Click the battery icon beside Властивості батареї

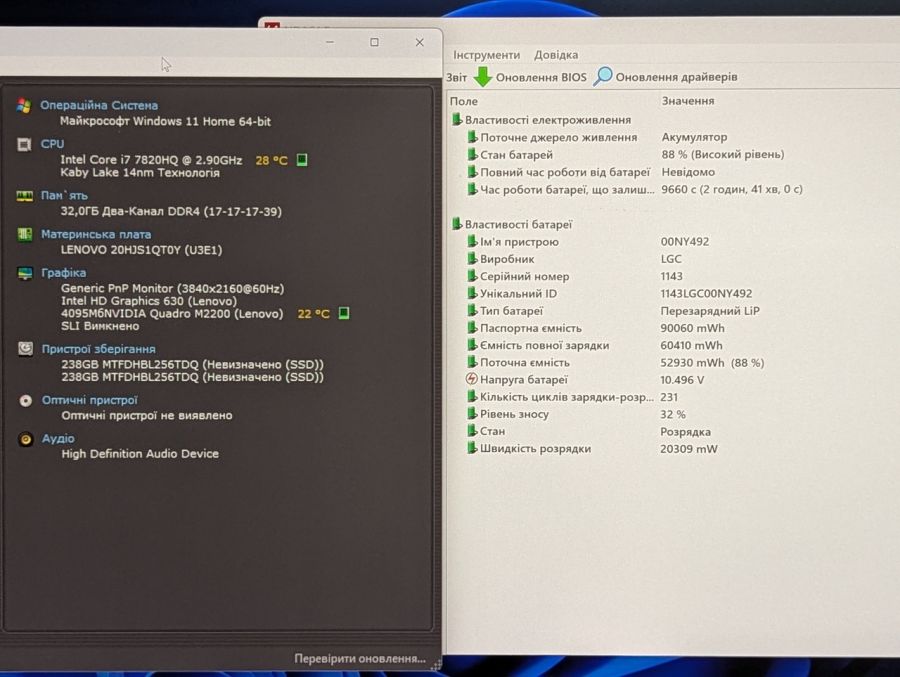457,224
